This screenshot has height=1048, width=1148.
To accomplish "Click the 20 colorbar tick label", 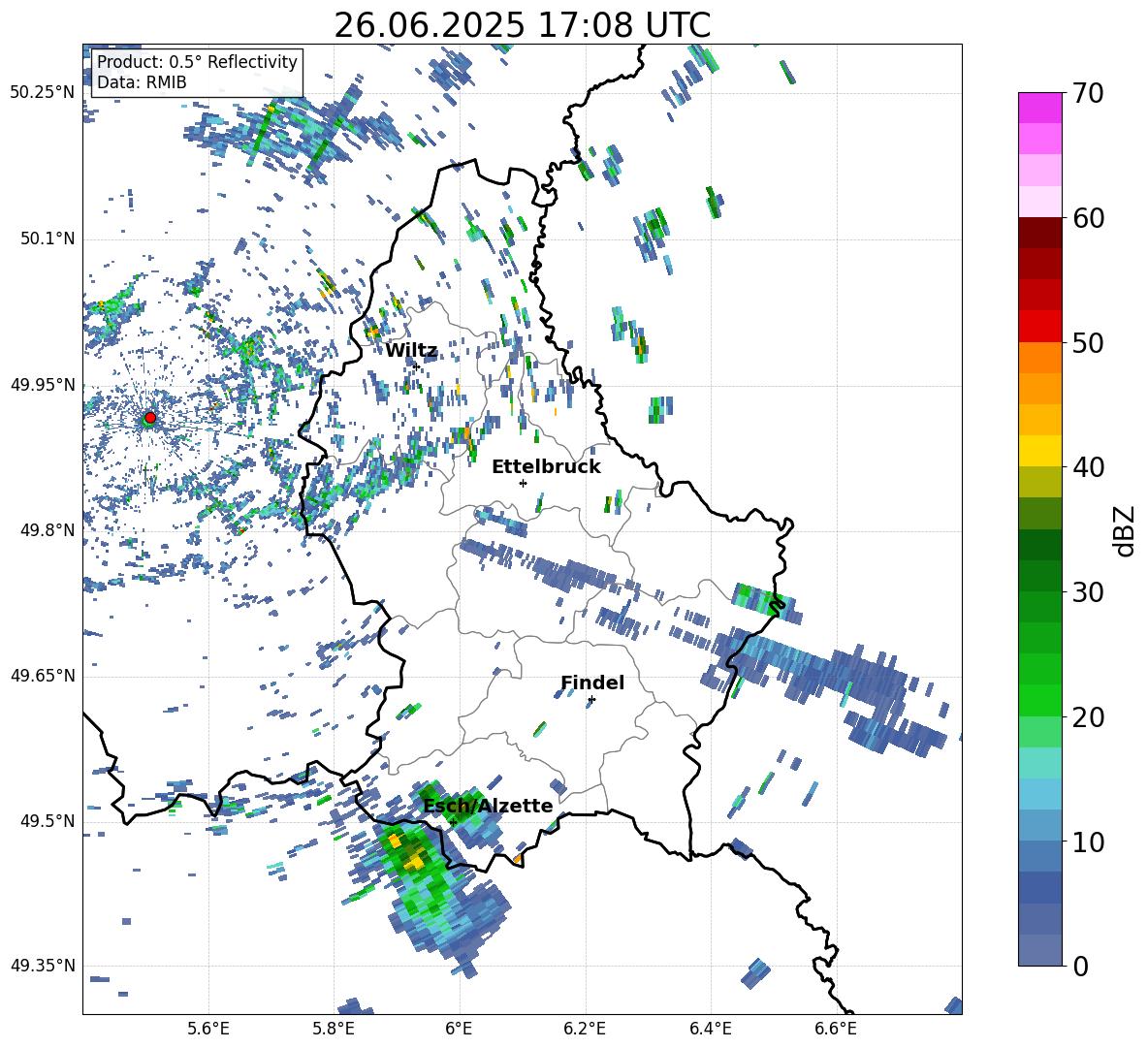I will pyautogui.click(x=1088, y=716).
